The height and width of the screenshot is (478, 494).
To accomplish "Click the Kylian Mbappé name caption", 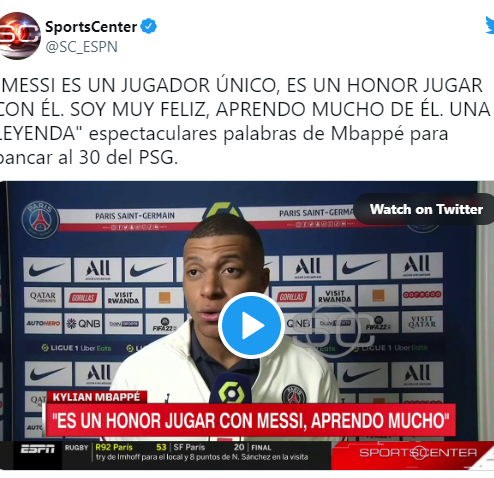I will pos(96,397).
